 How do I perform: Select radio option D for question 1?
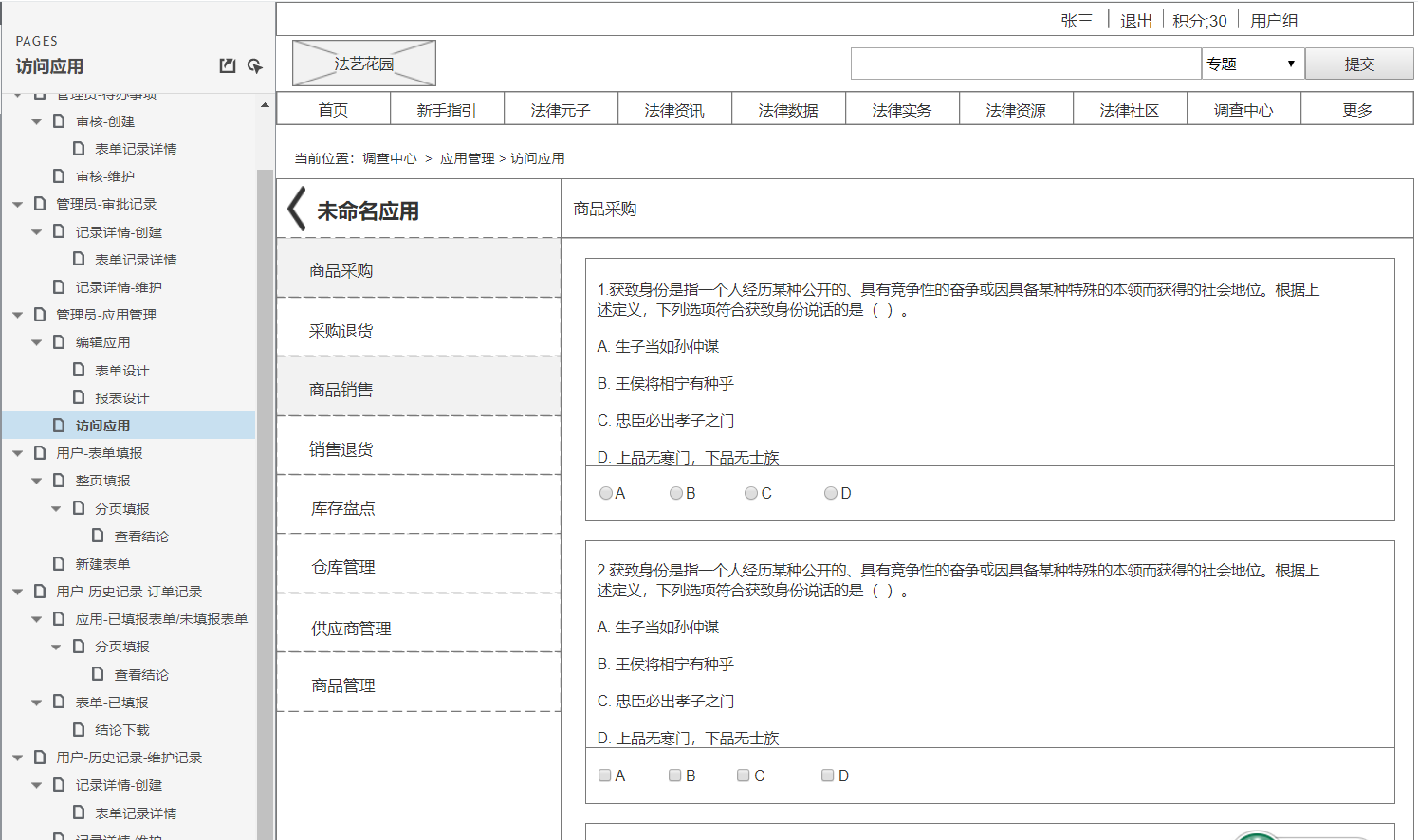coord(831,493)
